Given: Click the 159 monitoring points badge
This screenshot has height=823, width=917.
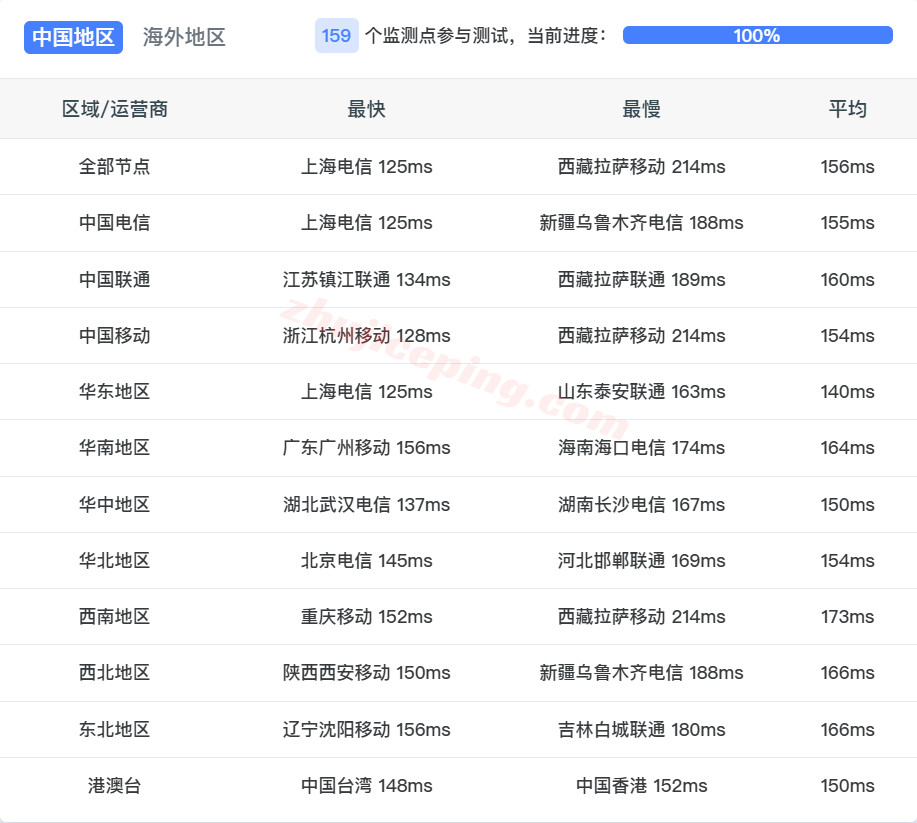Looking at the screenshot, I should pos(333,36).
